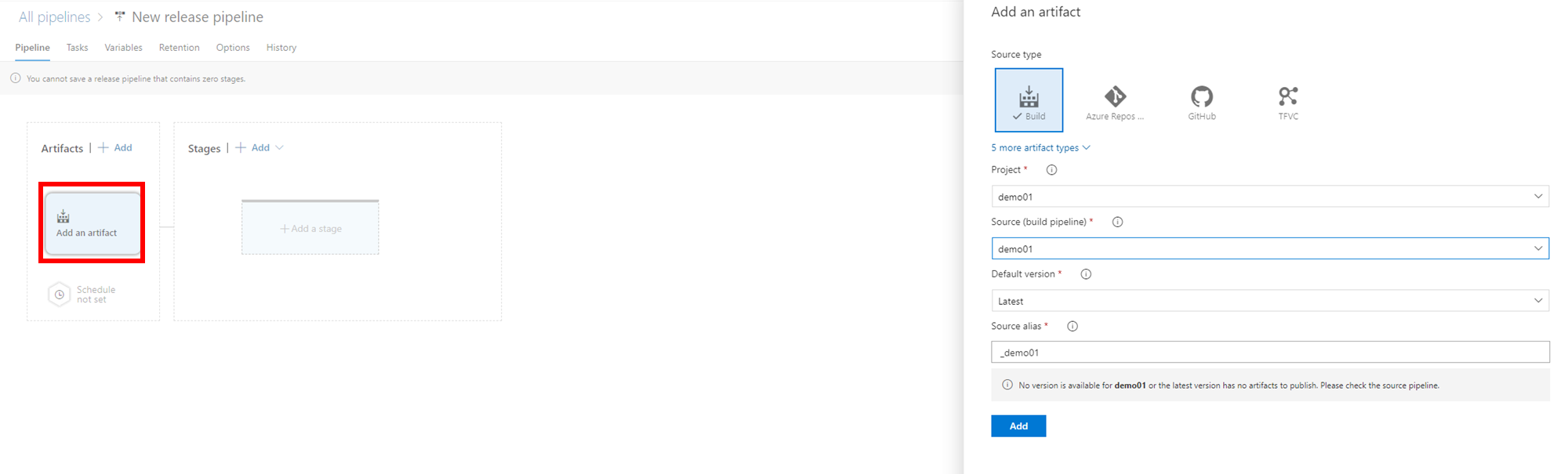
Task: Pick GitHub as source type
Action: click(x=1202, y=103)
